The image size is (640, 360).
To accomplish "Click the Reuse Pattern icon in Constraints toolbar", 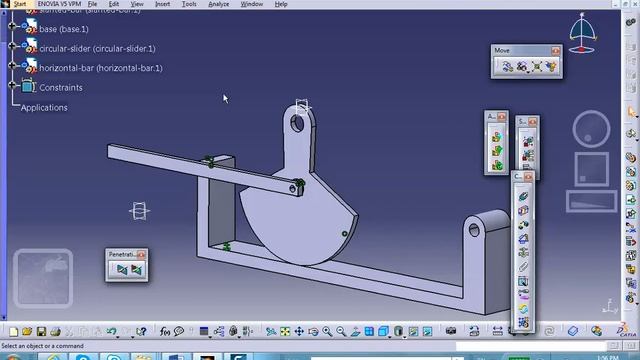I will pyautogui.click(x=523, y=322).
